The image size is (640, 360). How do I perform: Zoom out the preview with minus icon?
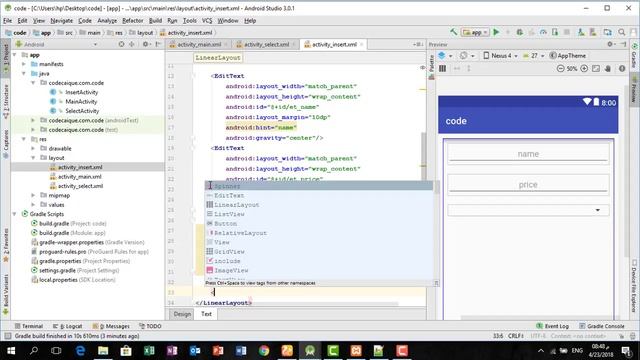(560, 69)
